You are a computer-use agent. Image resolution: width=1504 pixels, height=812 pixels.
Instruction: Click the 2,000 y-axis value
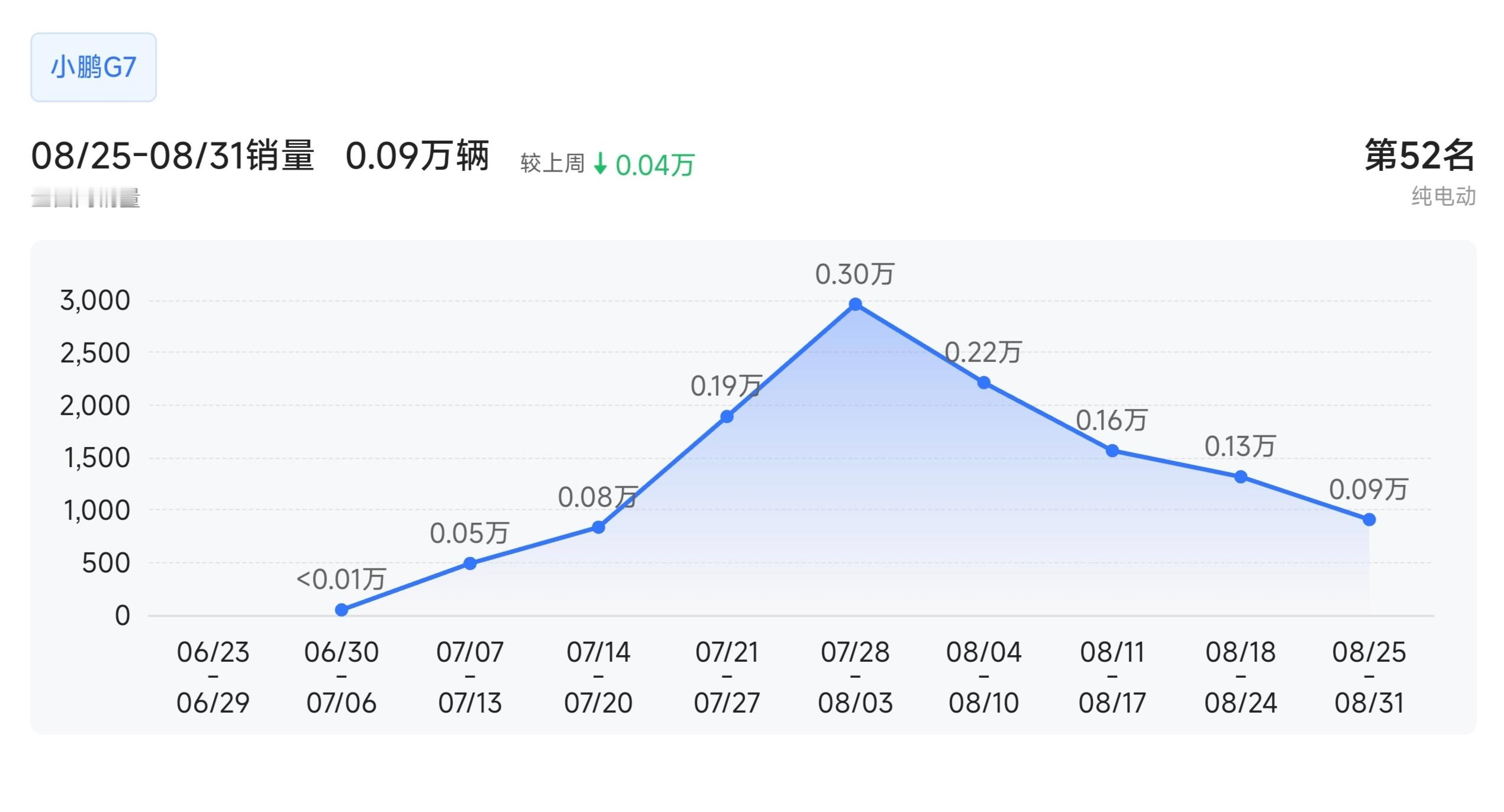pyautogui.click(x=95, y=406)
